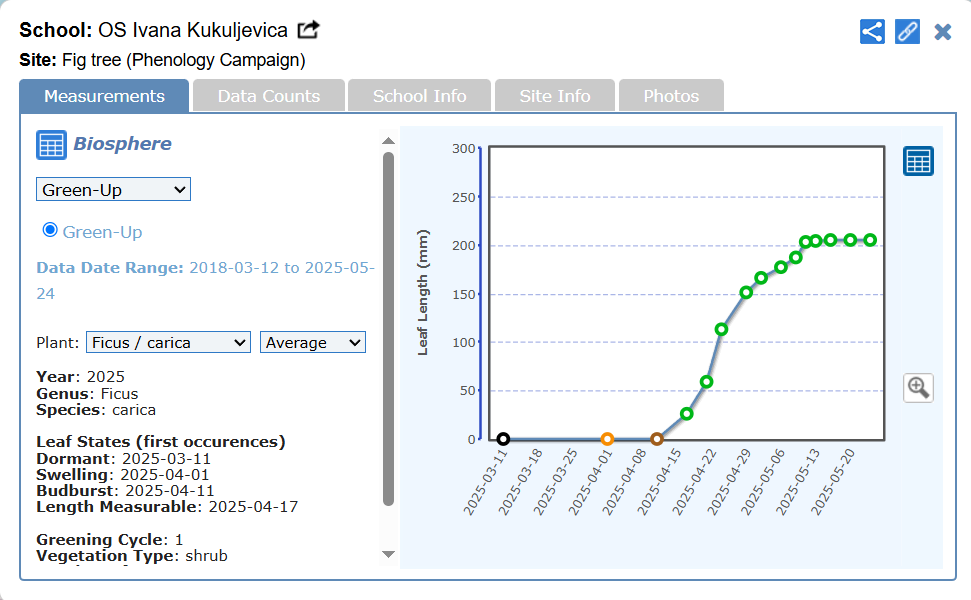Image resolution: width=971 pixels, height=600 pixels.
Task: Select the Measurements tab
Action: pyautogui.click(x=104, y=96)
